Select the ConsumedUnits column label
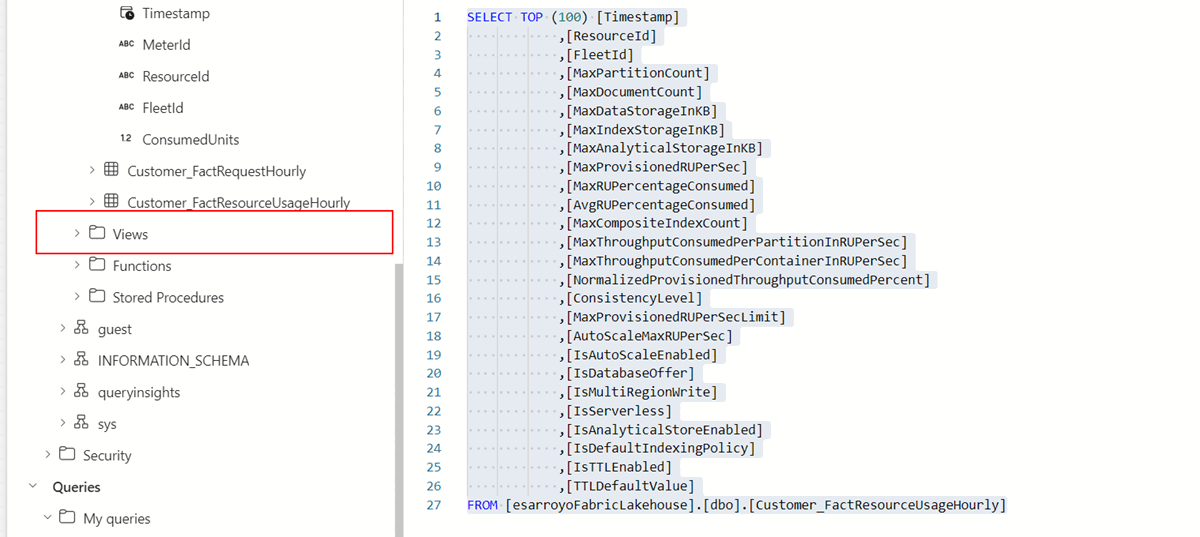The width and height of the screenshot is (1200, 537). [x=191, y=139]
